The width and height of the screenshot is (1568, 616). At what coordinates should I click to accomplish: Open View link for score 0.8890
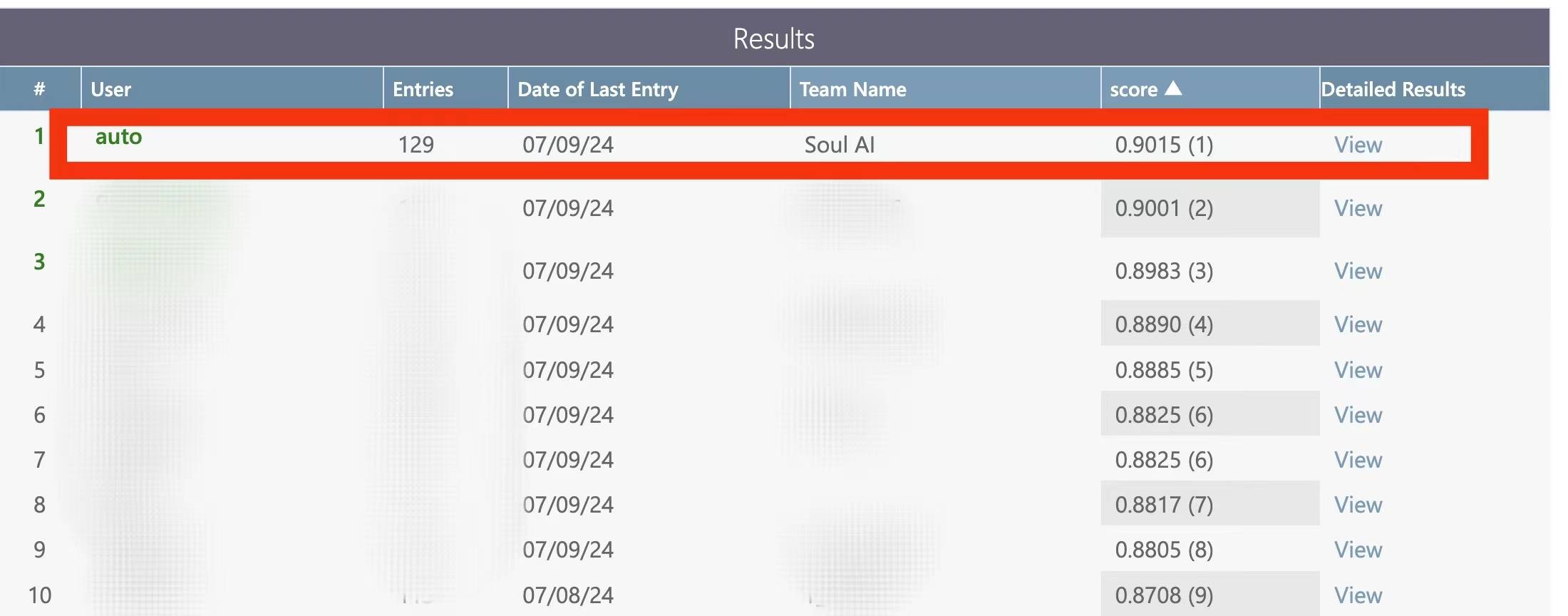point(1358,324)
